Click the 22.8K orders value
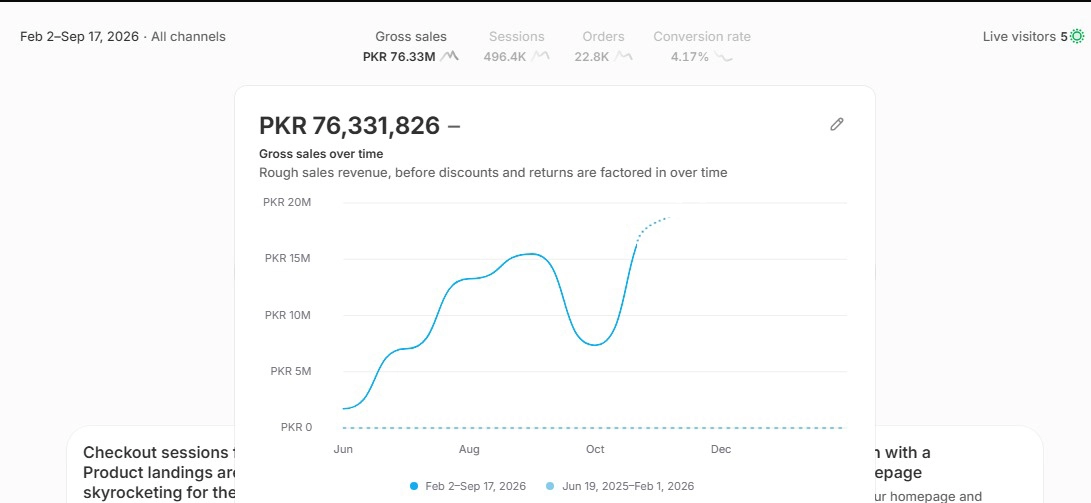This screenshot has width=1091, height=503. 592,57
